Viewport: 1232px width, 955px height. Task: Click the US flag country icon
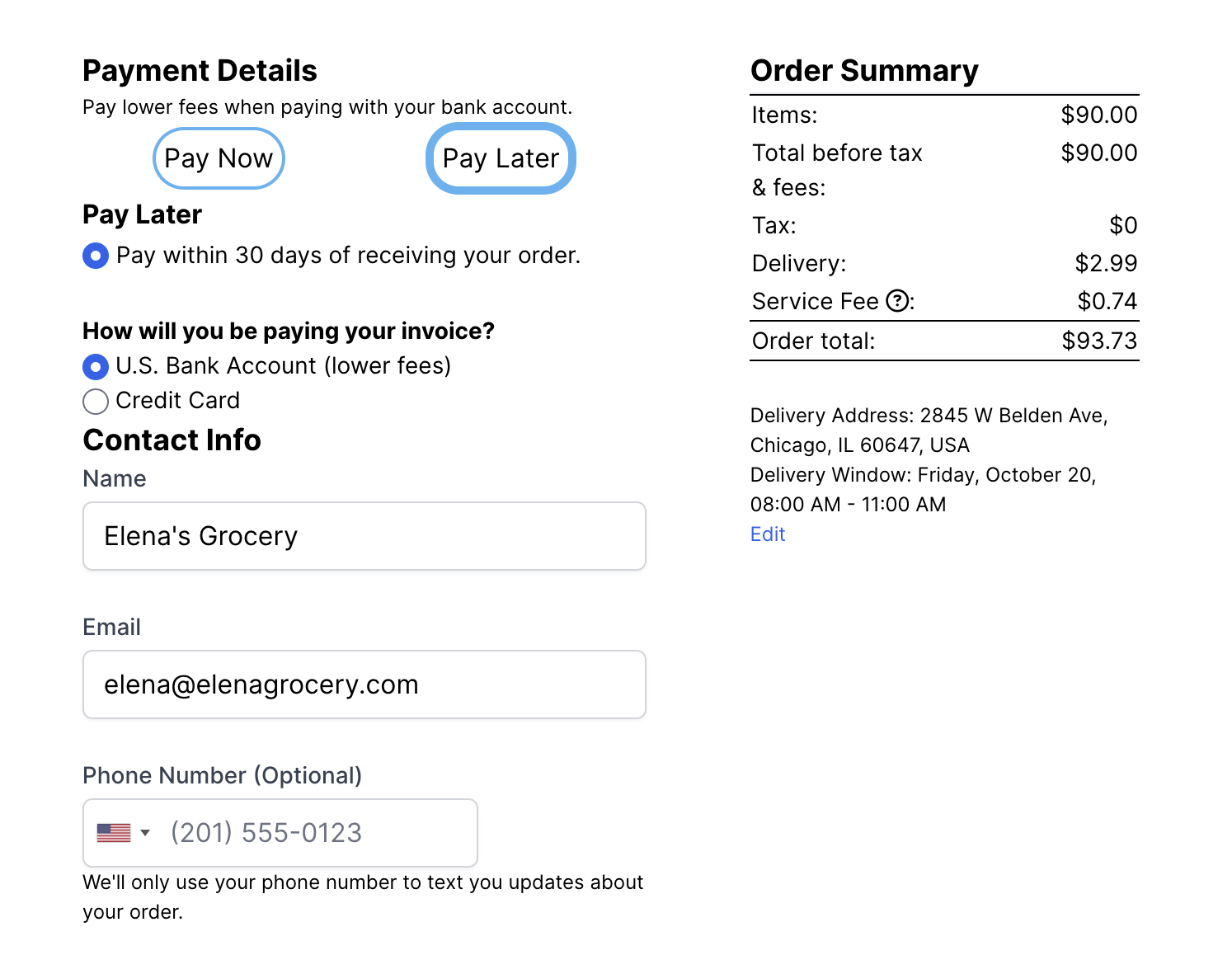[114, 833]
